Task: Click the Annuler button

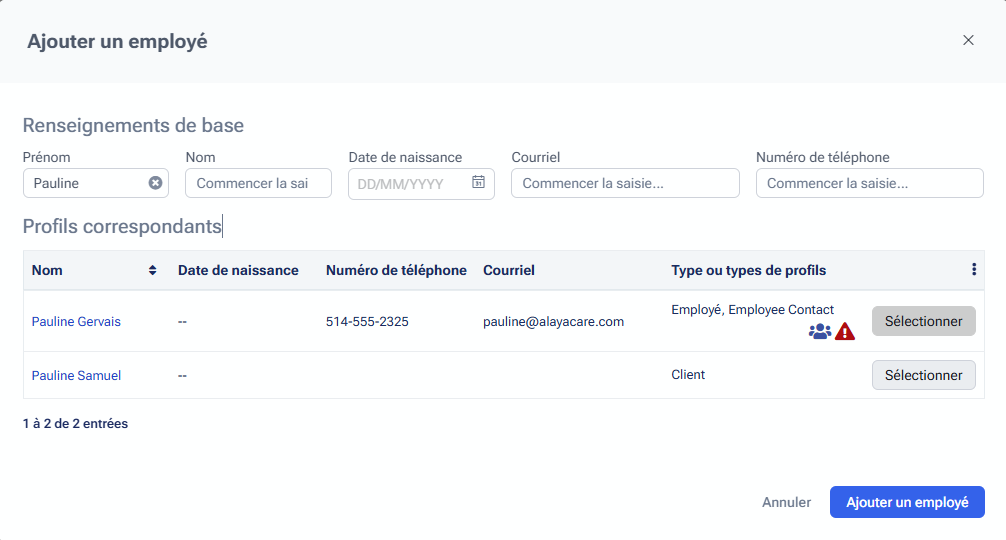Action: pyautogui.click(x=786, y=502)
